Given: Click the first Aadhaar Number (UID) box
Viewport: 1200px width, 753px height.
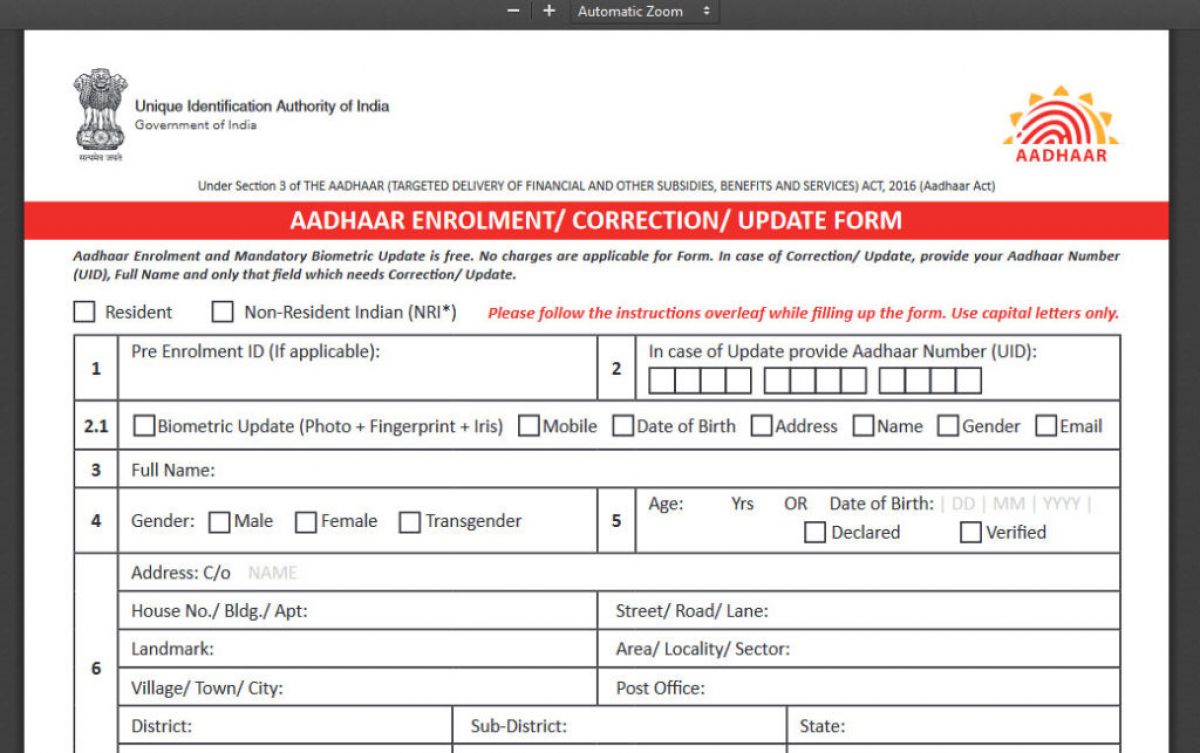Looking at the screenshot, I should [663, 381].
